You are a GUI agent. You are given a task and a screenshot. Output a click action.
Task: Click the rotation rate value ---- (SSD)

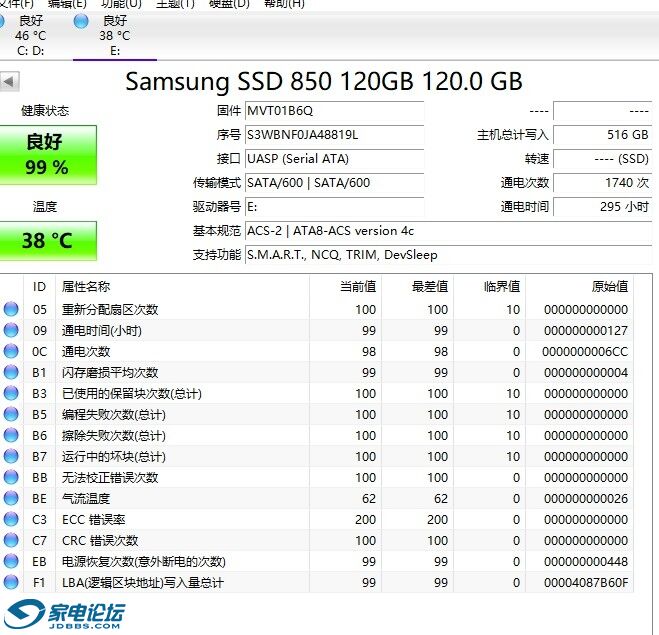[602, 159]
